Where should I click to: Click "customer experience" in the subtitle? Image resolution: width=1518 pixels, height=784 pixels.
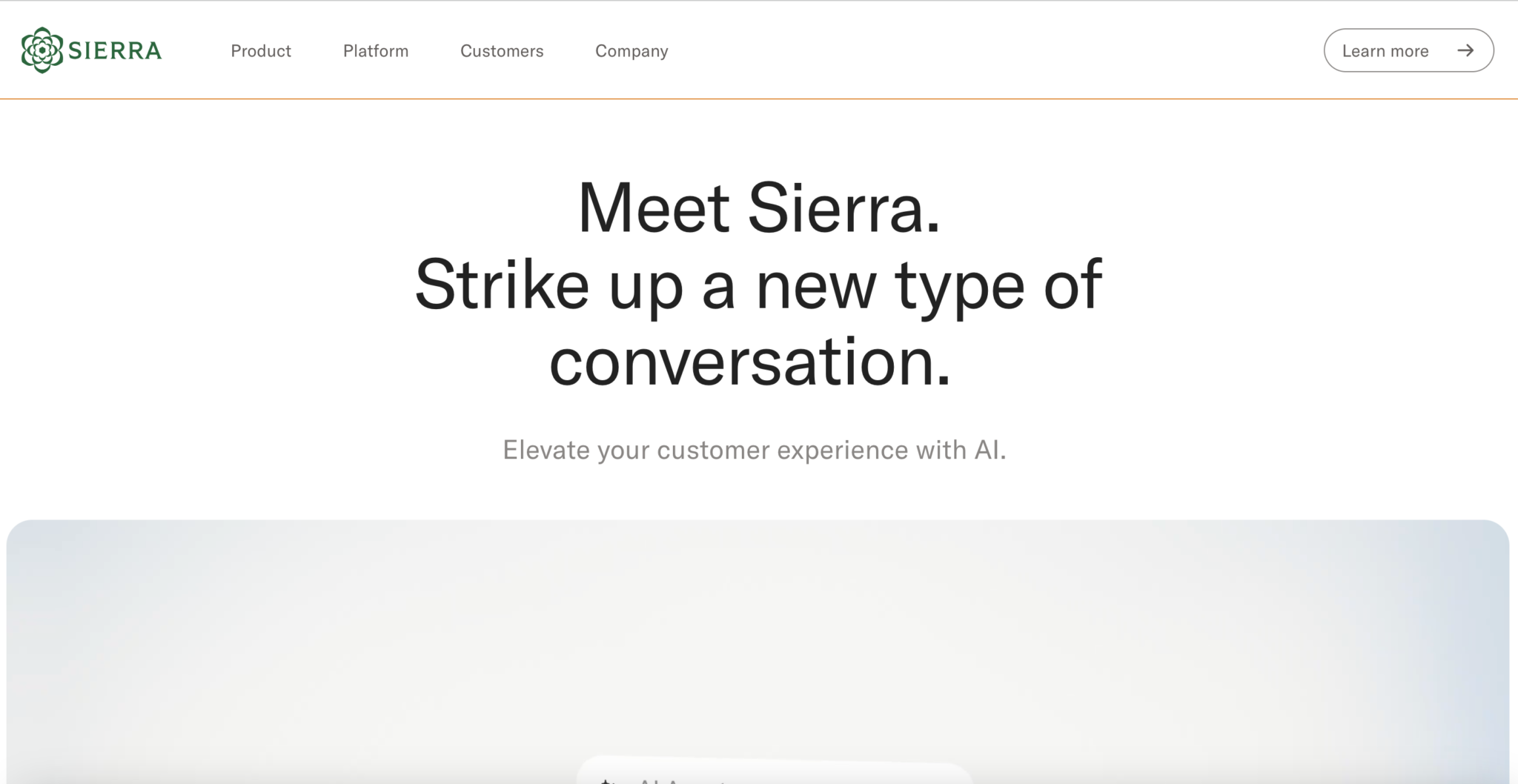783,450
